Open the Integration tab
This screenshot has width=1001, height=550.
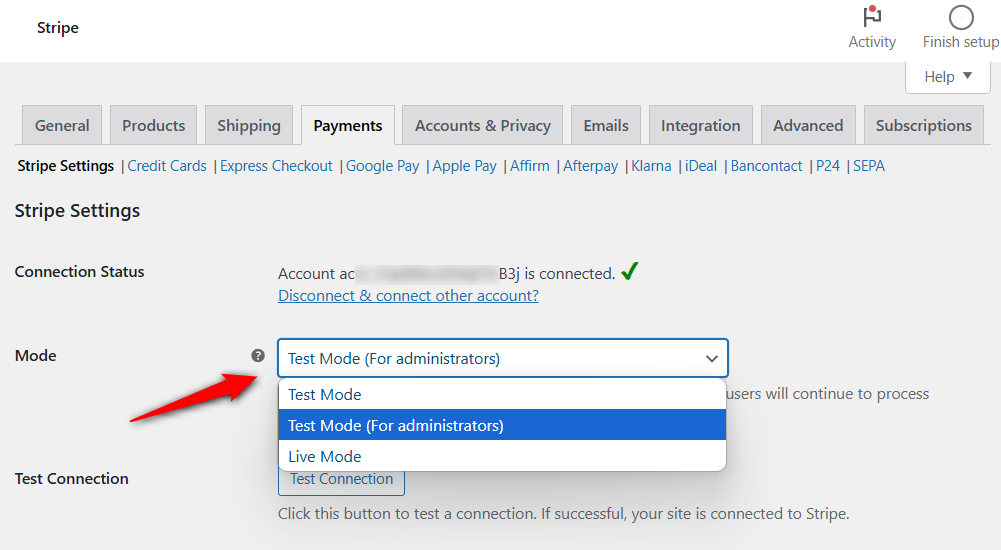[700, 126]
